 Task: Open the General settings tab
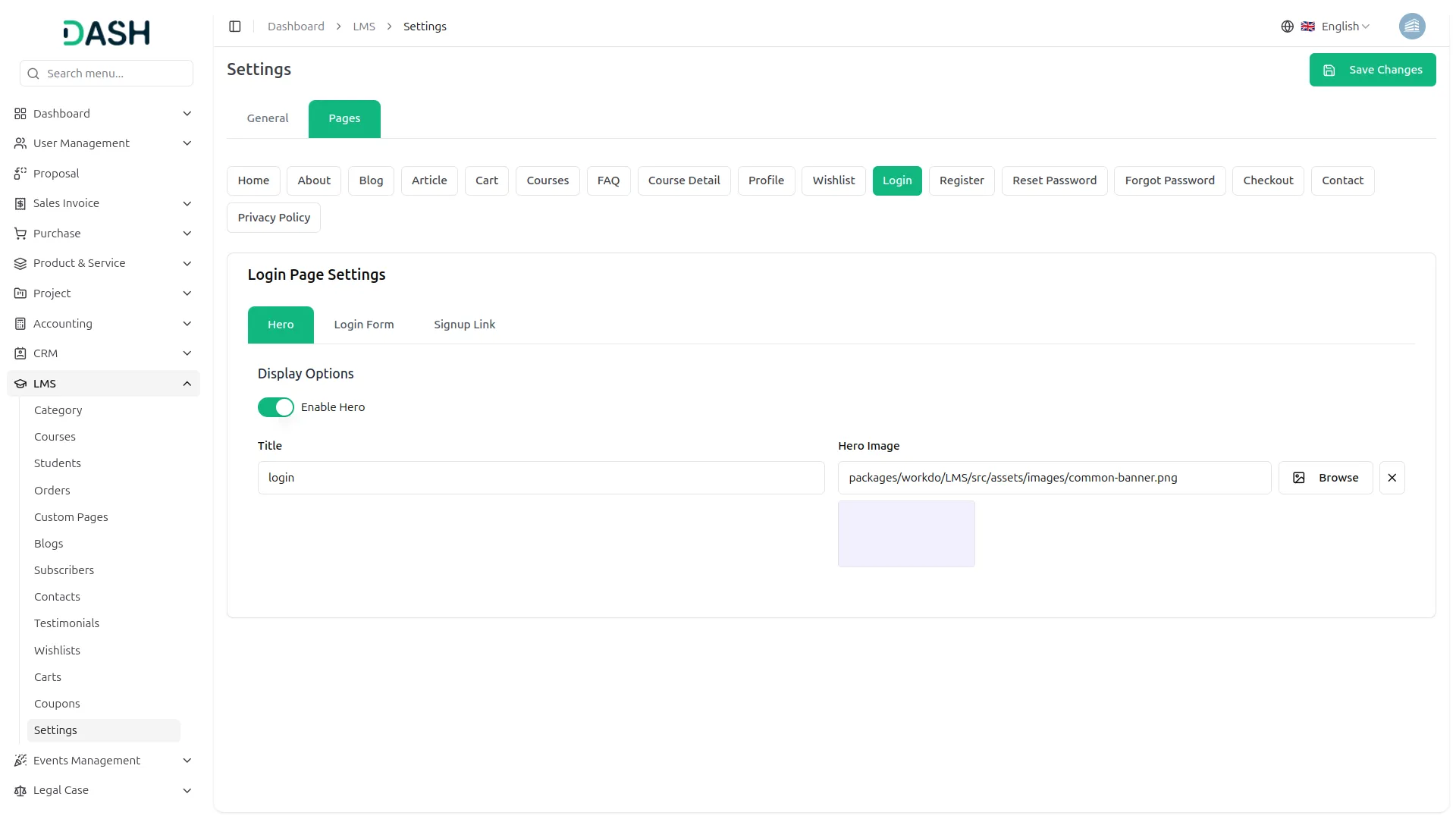pos(268,118)
